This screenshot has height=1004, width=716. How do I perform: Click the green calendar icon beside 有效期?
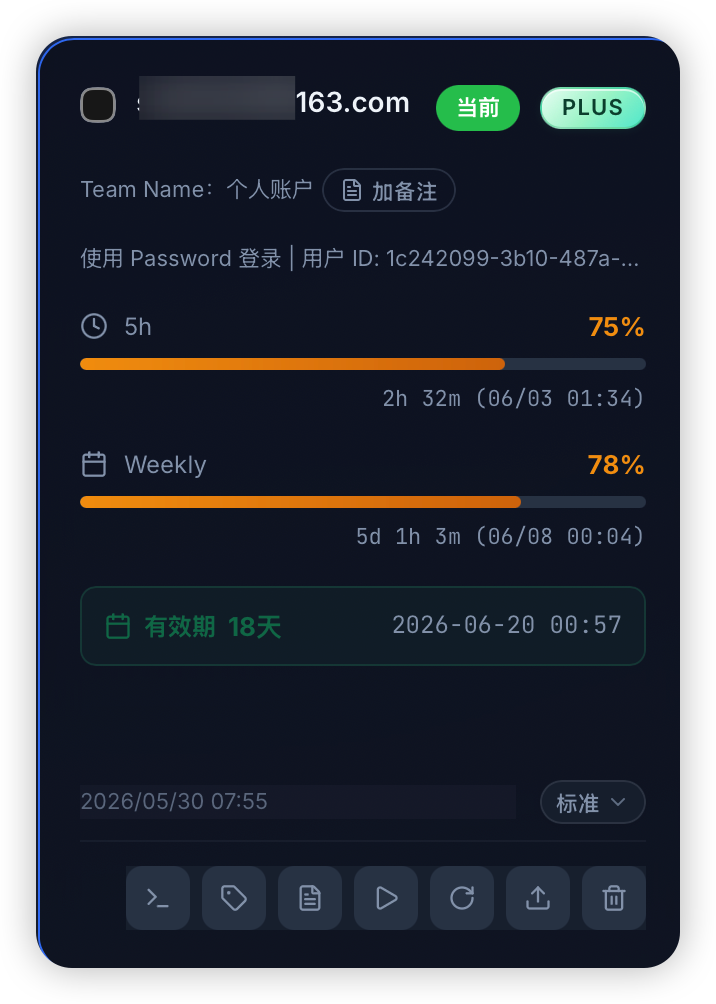(118, 626)
